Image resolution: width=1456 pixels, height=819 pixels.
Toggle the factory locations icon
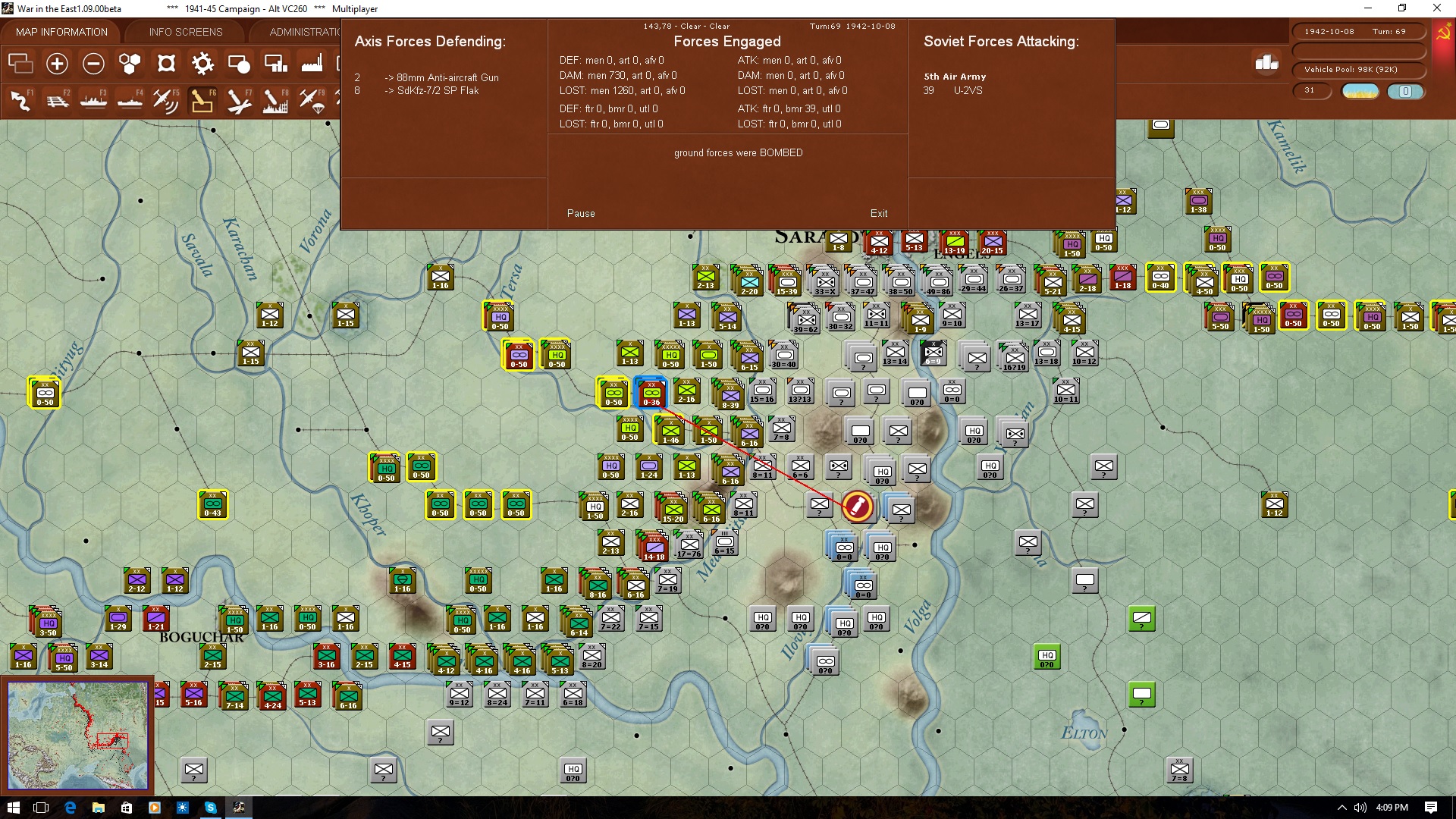point(312,64)
